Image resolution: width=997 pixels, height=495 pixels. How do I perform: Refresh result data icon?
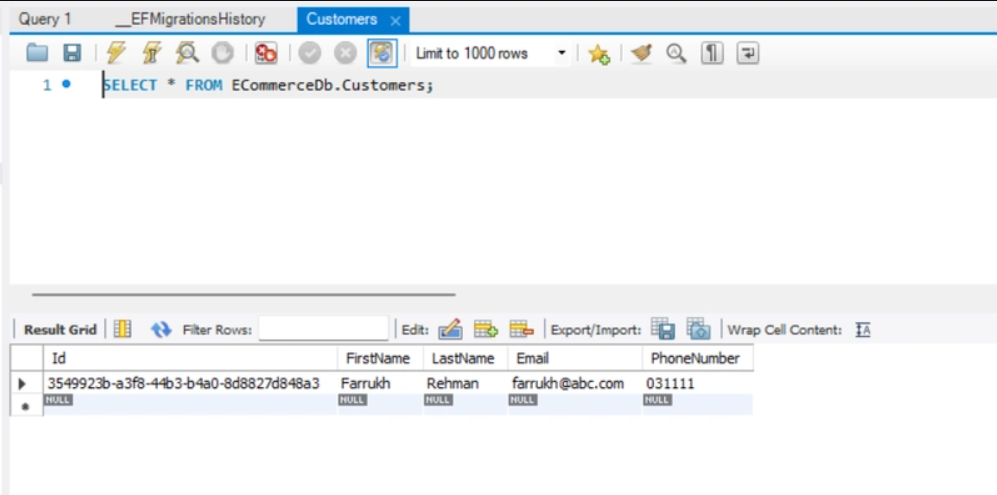pyautogui.click(x=161, y=330)
